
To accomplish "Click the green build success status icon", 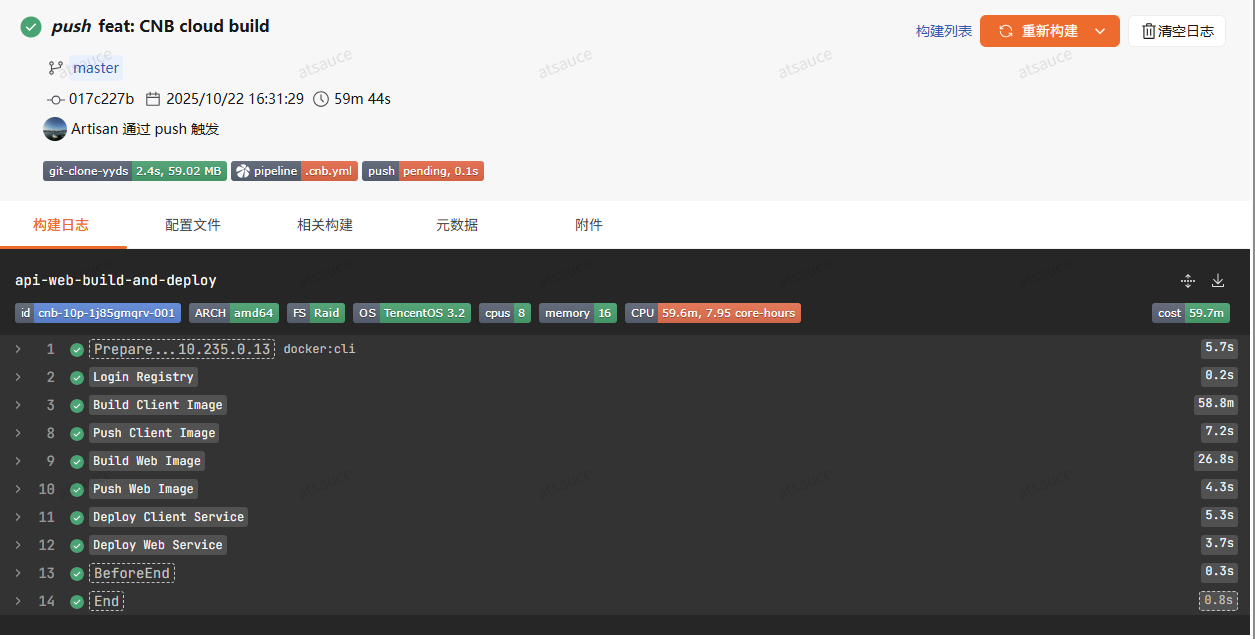I will click(31, 27).
